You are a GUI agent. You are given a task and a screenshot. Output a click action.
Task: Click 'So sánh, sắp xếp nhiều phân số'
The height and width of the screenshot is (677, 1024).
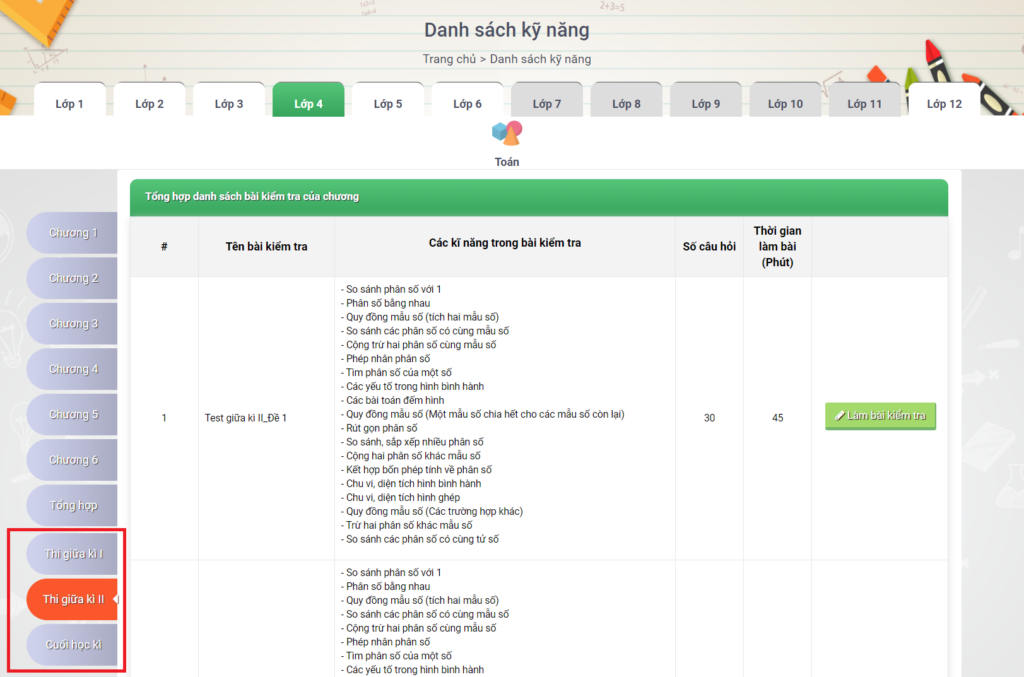pyautogui.click(x=413, y=442)
